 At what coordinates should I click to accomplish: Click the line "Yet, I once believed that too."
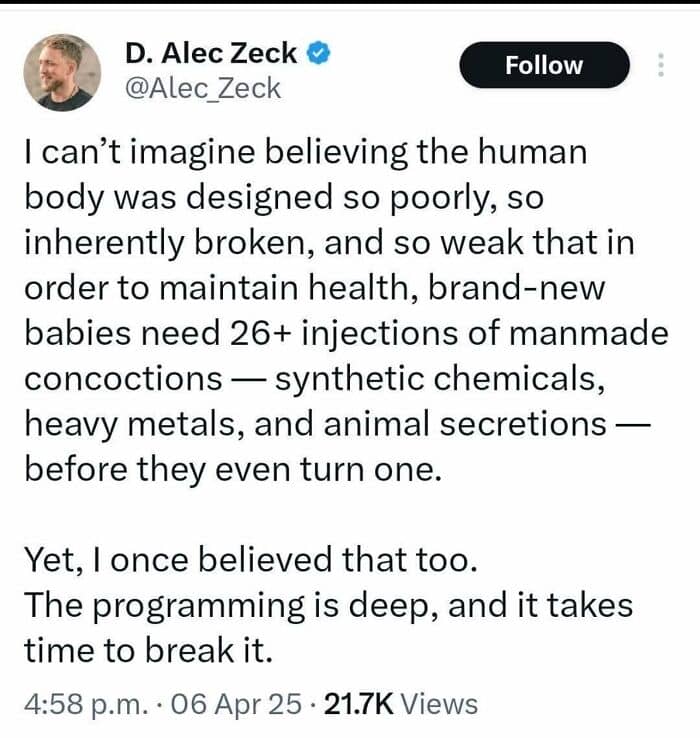pyautogui.click(x=251, y=560)
